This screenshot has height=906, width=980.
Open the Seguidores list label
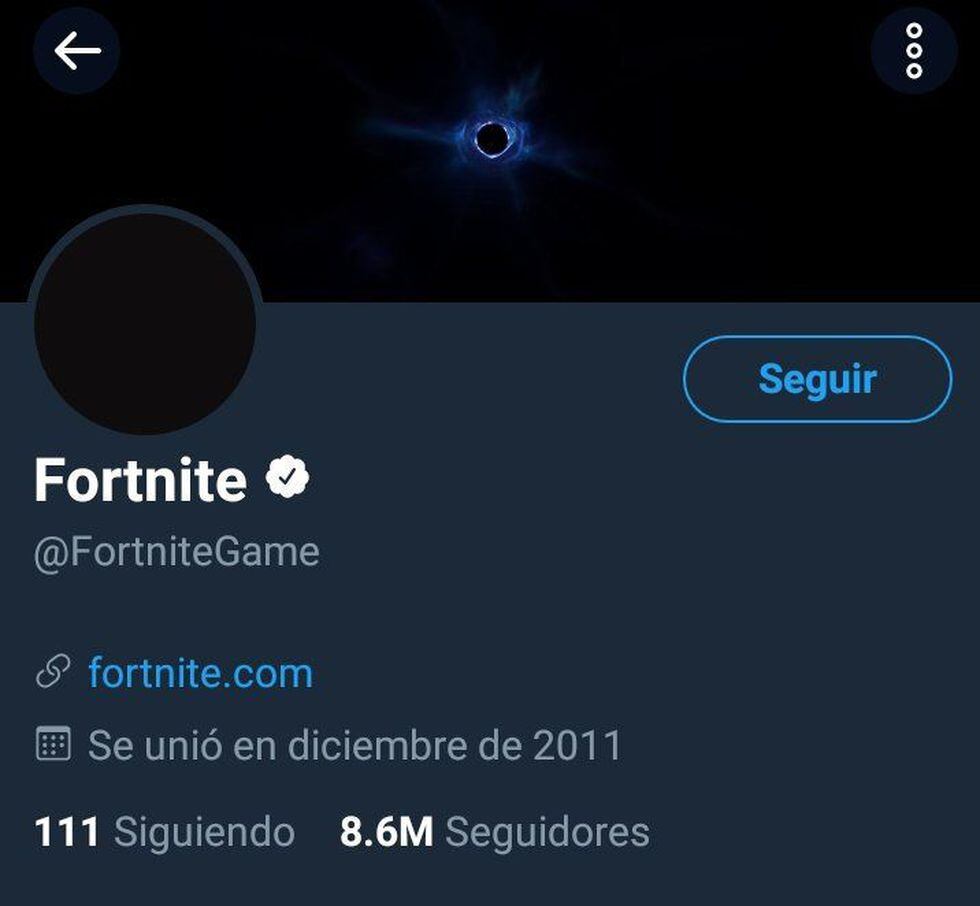coord(547,832)
